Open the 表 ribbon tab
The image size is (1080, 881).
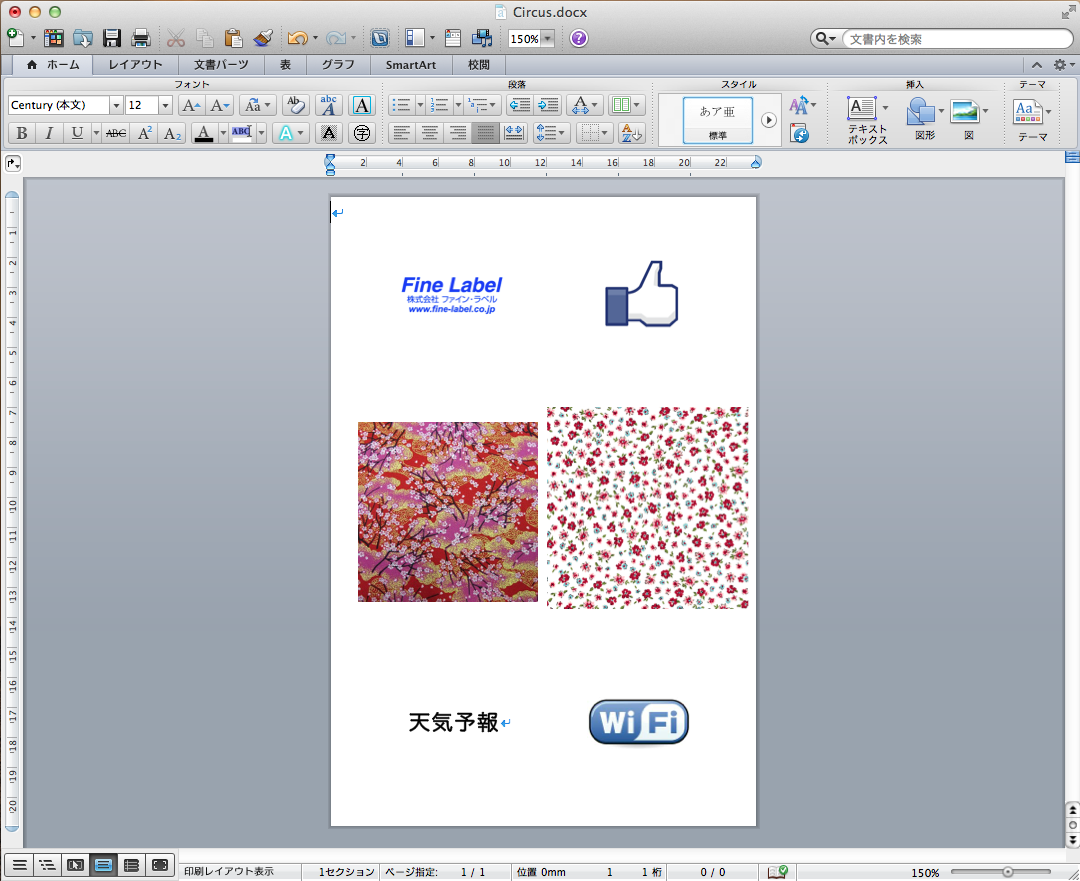click(x=285, y=65)
